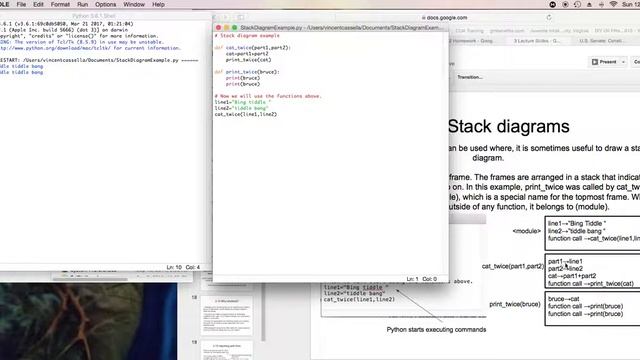The image size is (640, 360).
Task: Start the slideshow with Present button
Action: coord(604,62)
